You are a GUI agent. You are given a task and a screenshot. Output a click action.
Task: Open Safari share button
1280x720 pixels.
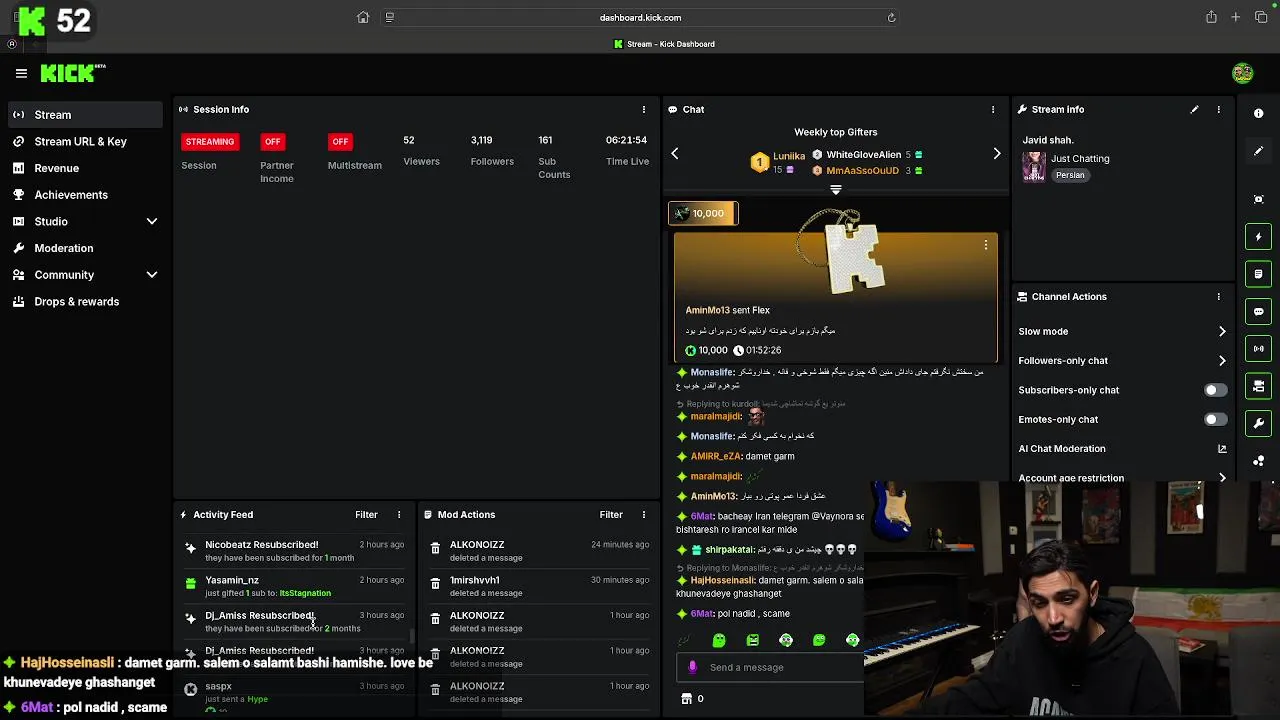[x=1211, y=17]
